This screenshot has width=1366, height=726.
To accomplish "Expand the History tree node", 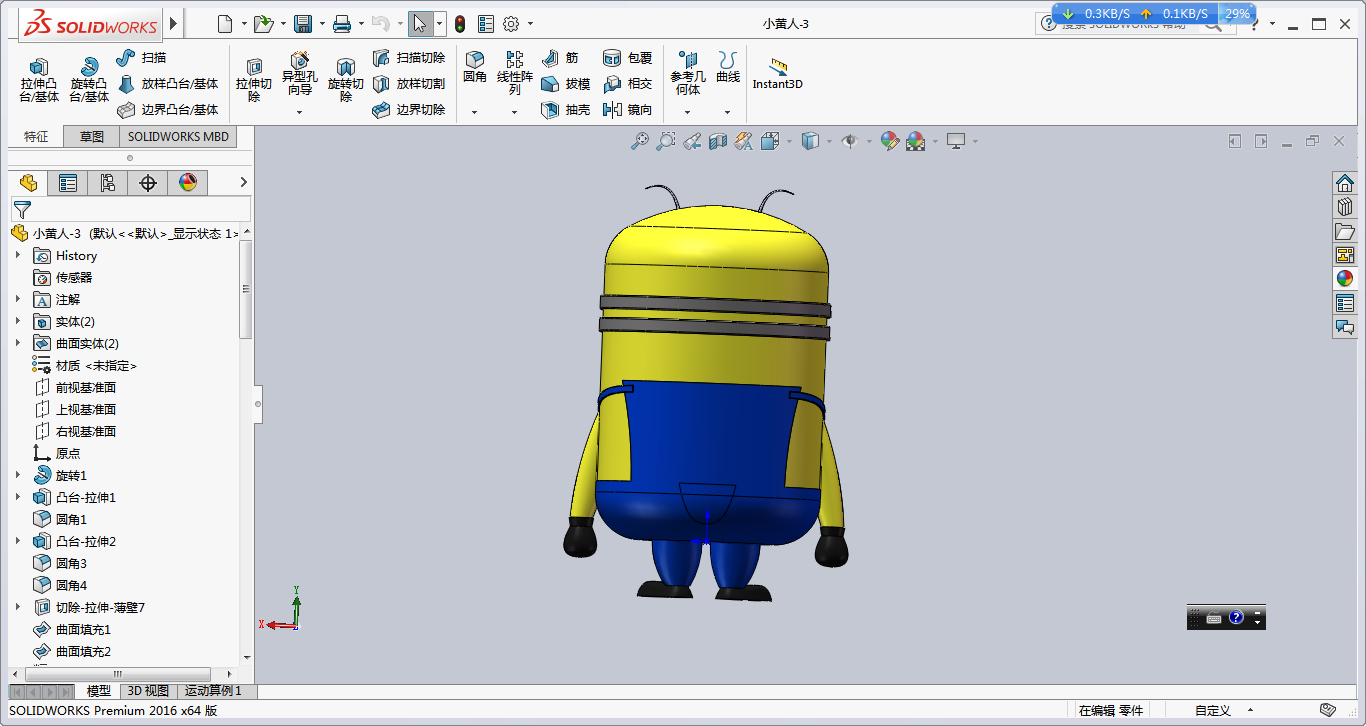I will (18, 256).
